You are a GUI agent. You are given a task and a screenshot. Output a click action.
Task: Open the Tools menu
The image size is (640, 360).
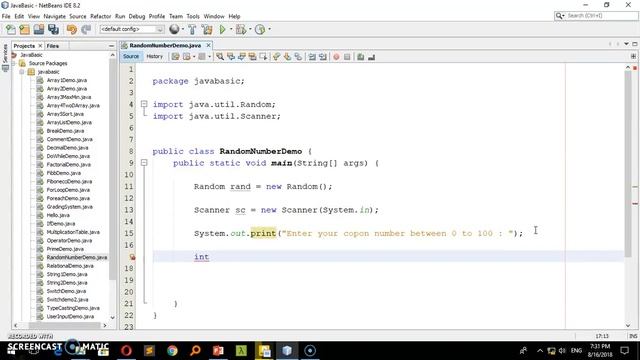(x=193, y=16)
